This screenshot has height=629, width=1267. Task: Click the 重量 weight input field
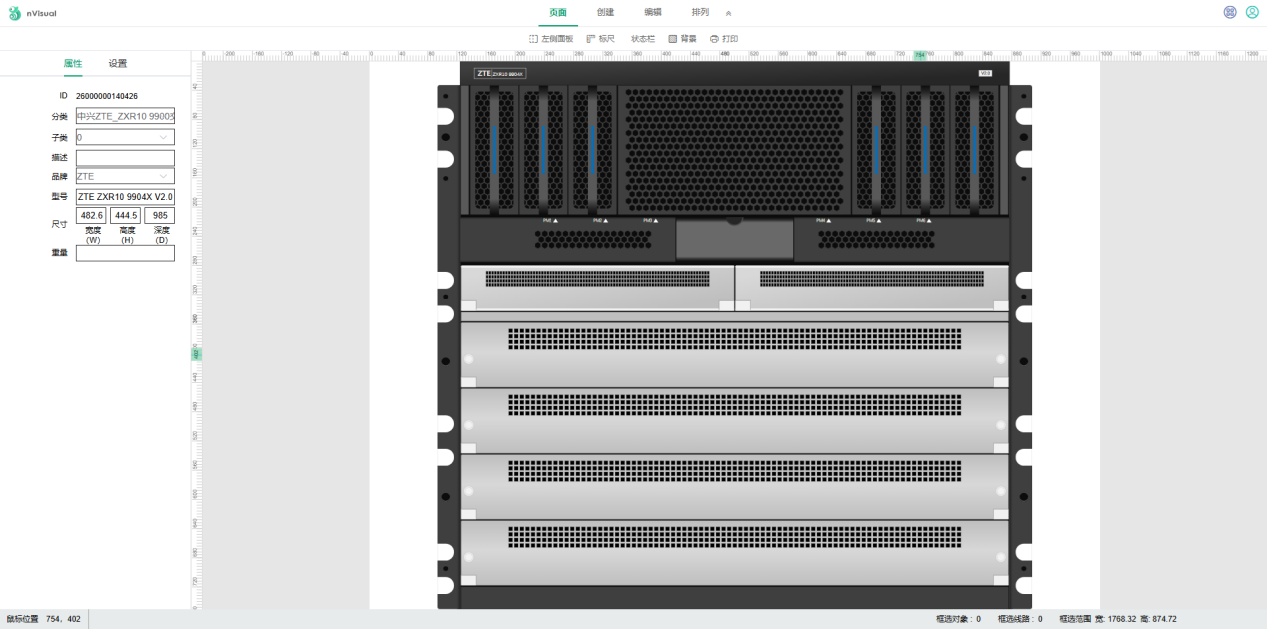(x=125, y=253)
